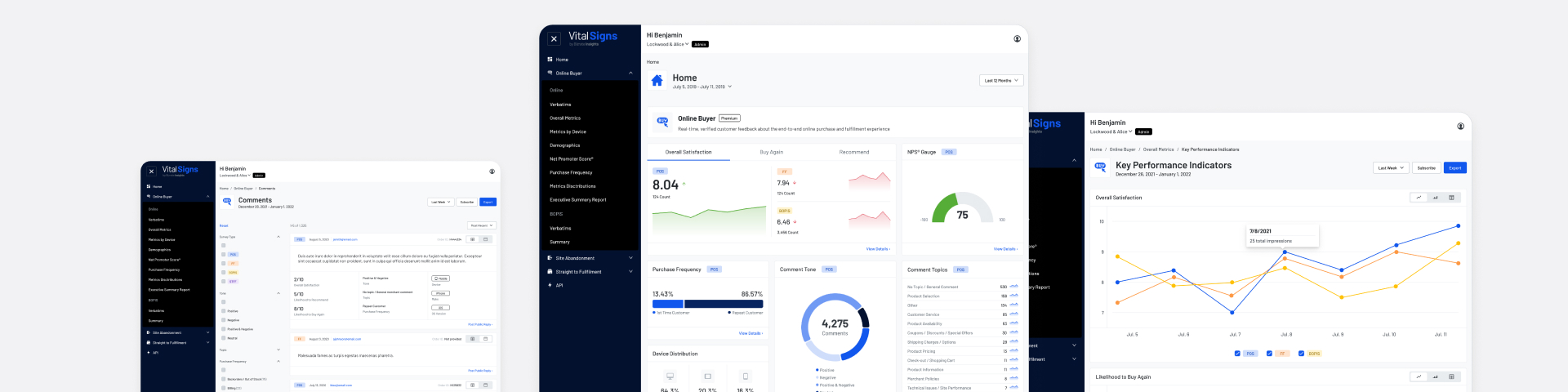This screenshot has height=392, width=1568.
Task: Check the Negative tone filter
Action: click(223, 319)
